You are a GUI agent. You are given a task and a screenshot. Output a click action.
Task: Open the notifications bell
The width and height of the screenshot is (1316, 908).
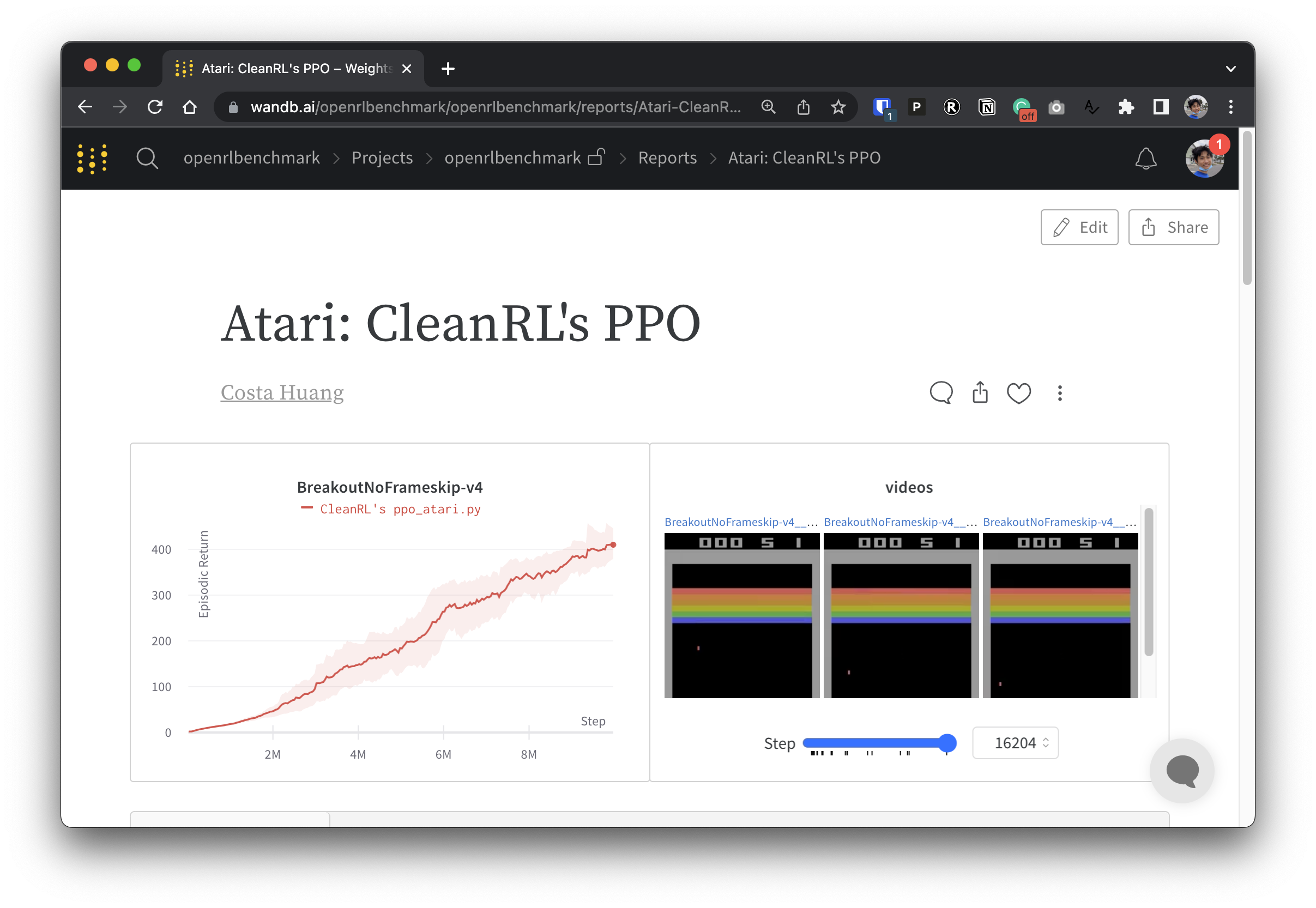click(1145, 158)
